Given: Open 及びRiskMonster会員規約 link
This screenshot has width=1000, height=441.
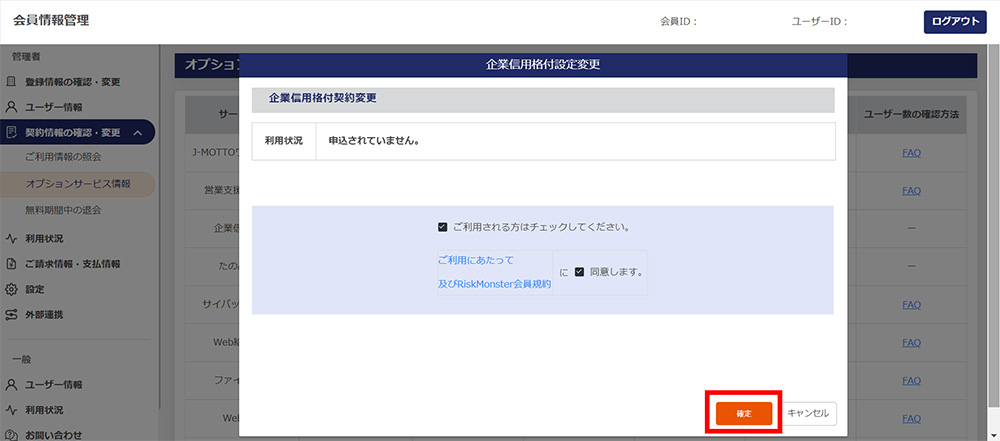Looking at the screenshot, I should click(494, 285).
